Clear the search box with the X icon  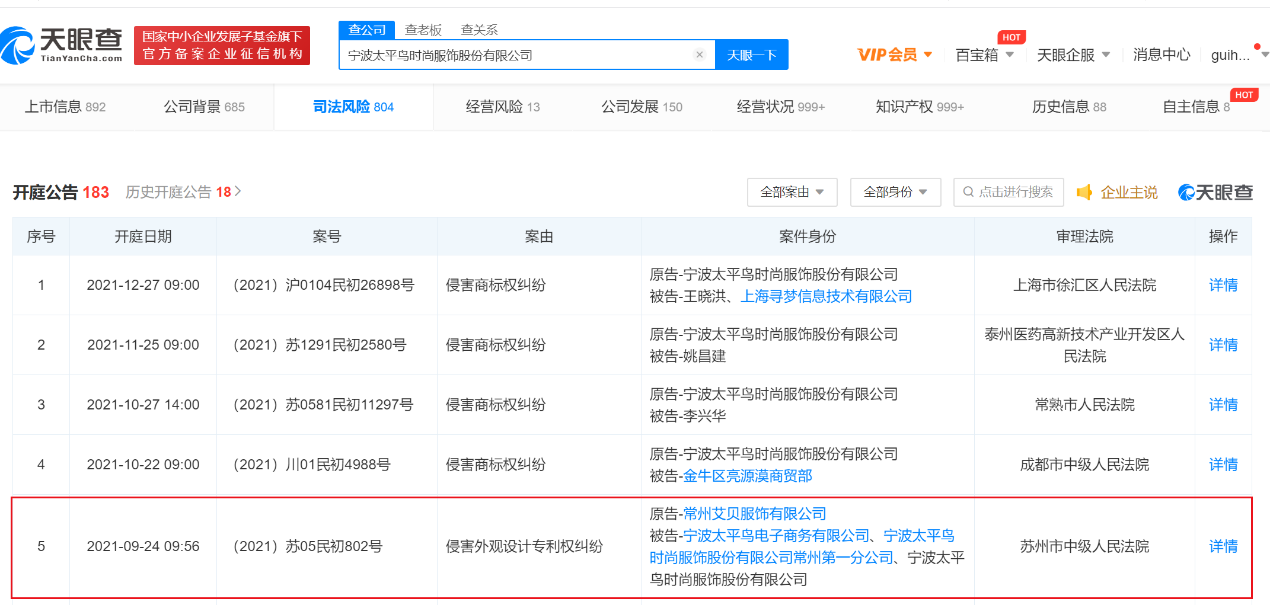click(x=700, y=55)
